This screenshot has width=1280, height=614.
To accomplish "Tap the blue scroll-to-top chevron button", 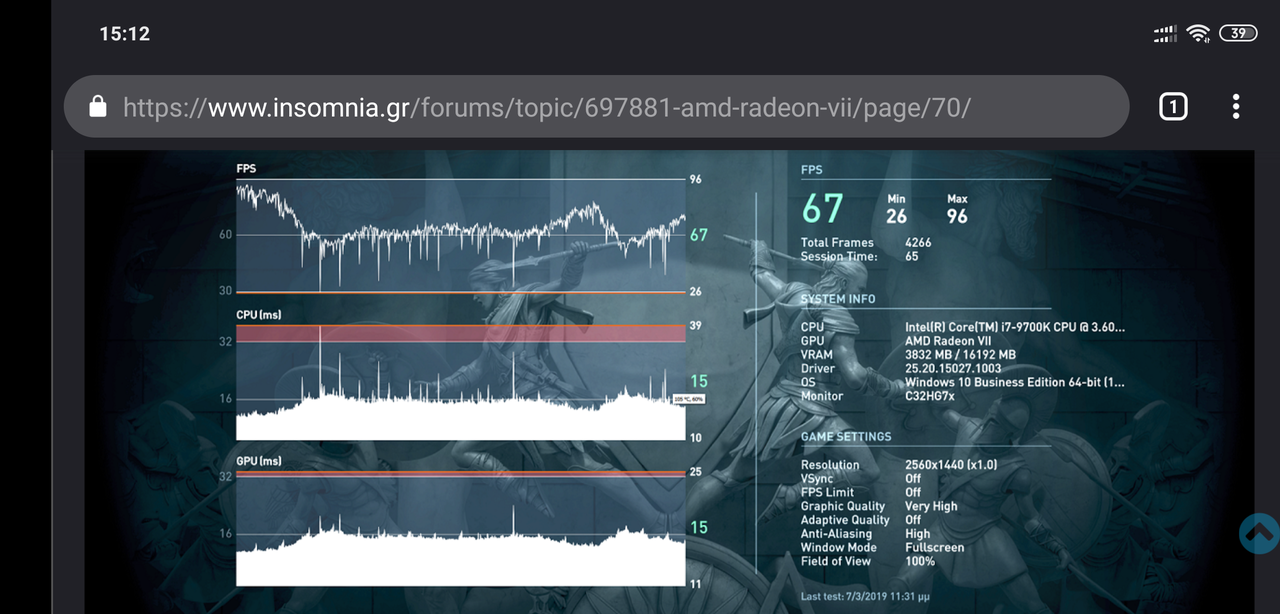I will pos(1259,533).
